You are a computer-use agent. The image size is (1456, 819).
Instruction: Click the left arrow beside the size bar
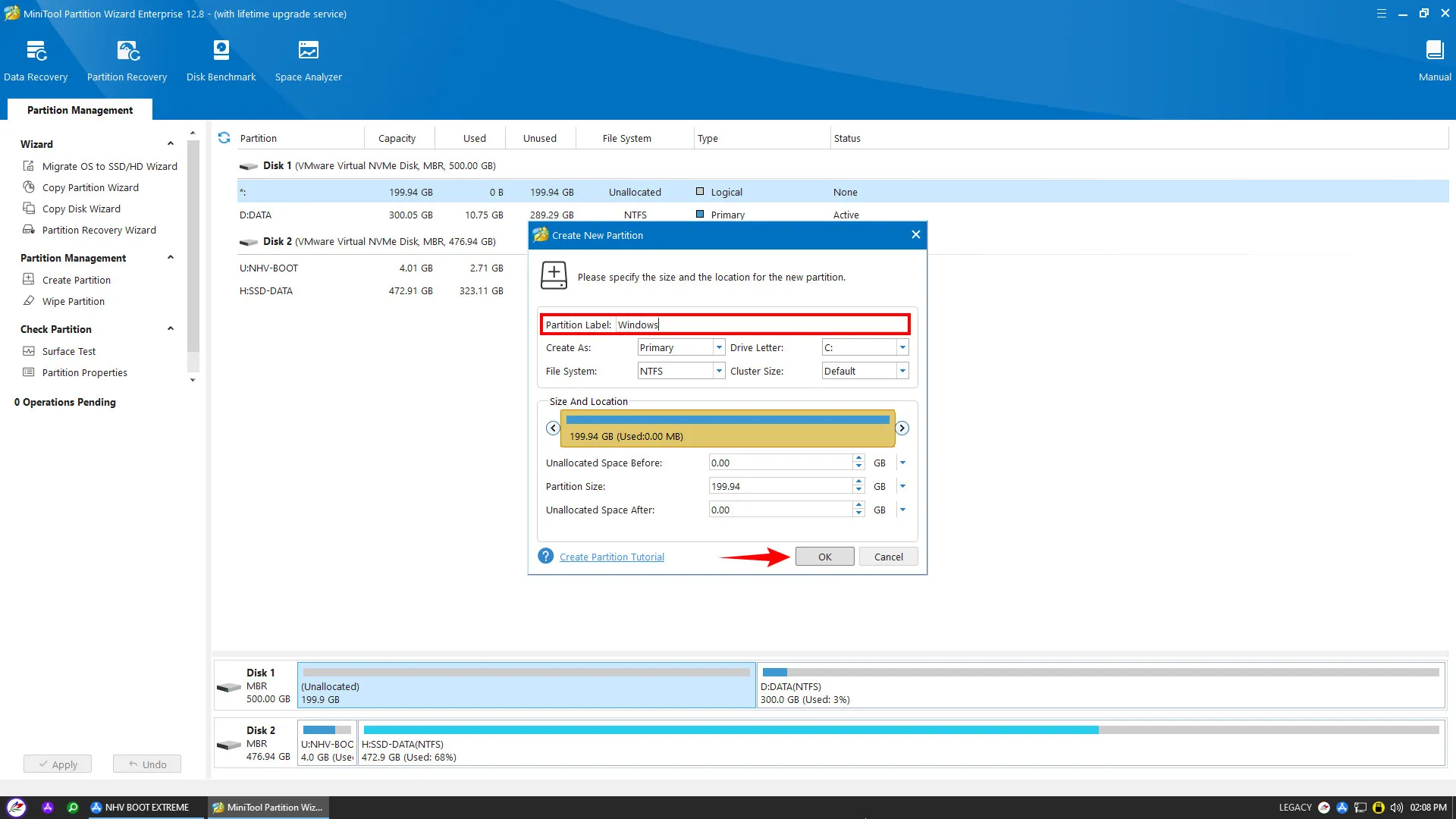pos(553,428)
